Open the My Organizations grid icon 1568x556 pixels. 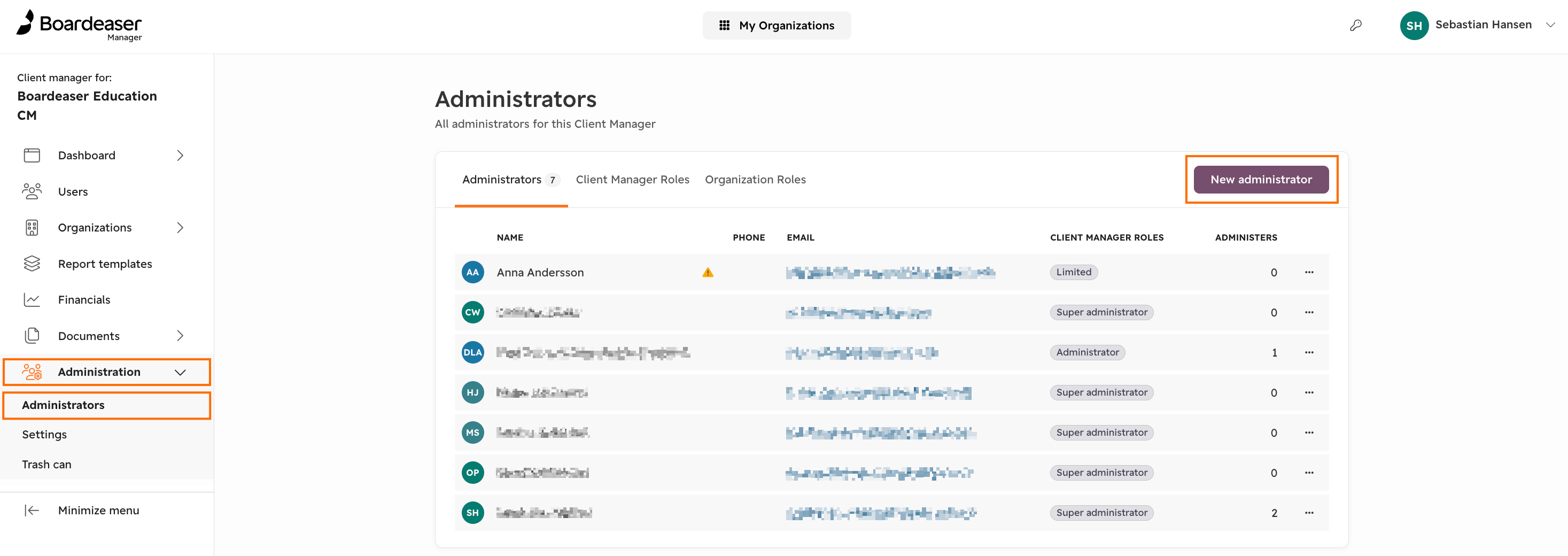click(x=724, y=26)
